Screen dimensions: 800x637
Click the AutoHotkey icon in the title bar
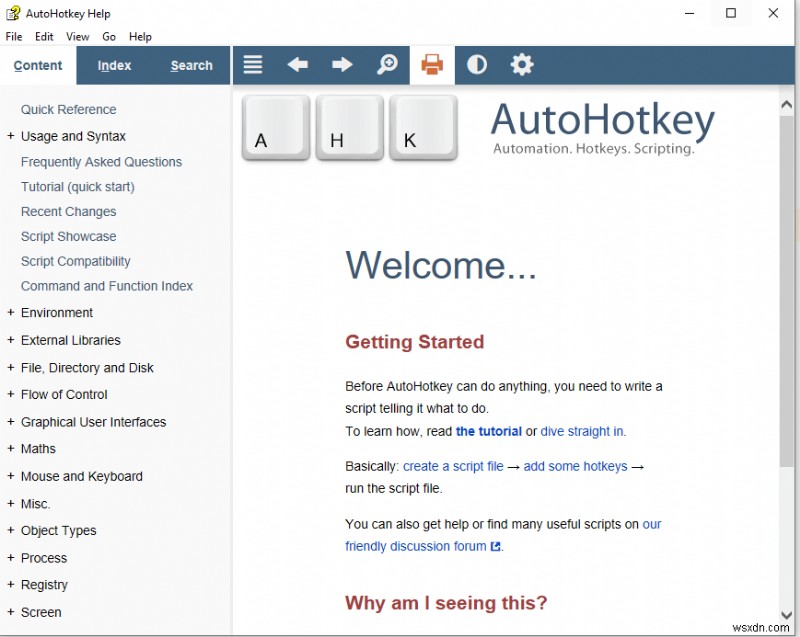(11, 13)
